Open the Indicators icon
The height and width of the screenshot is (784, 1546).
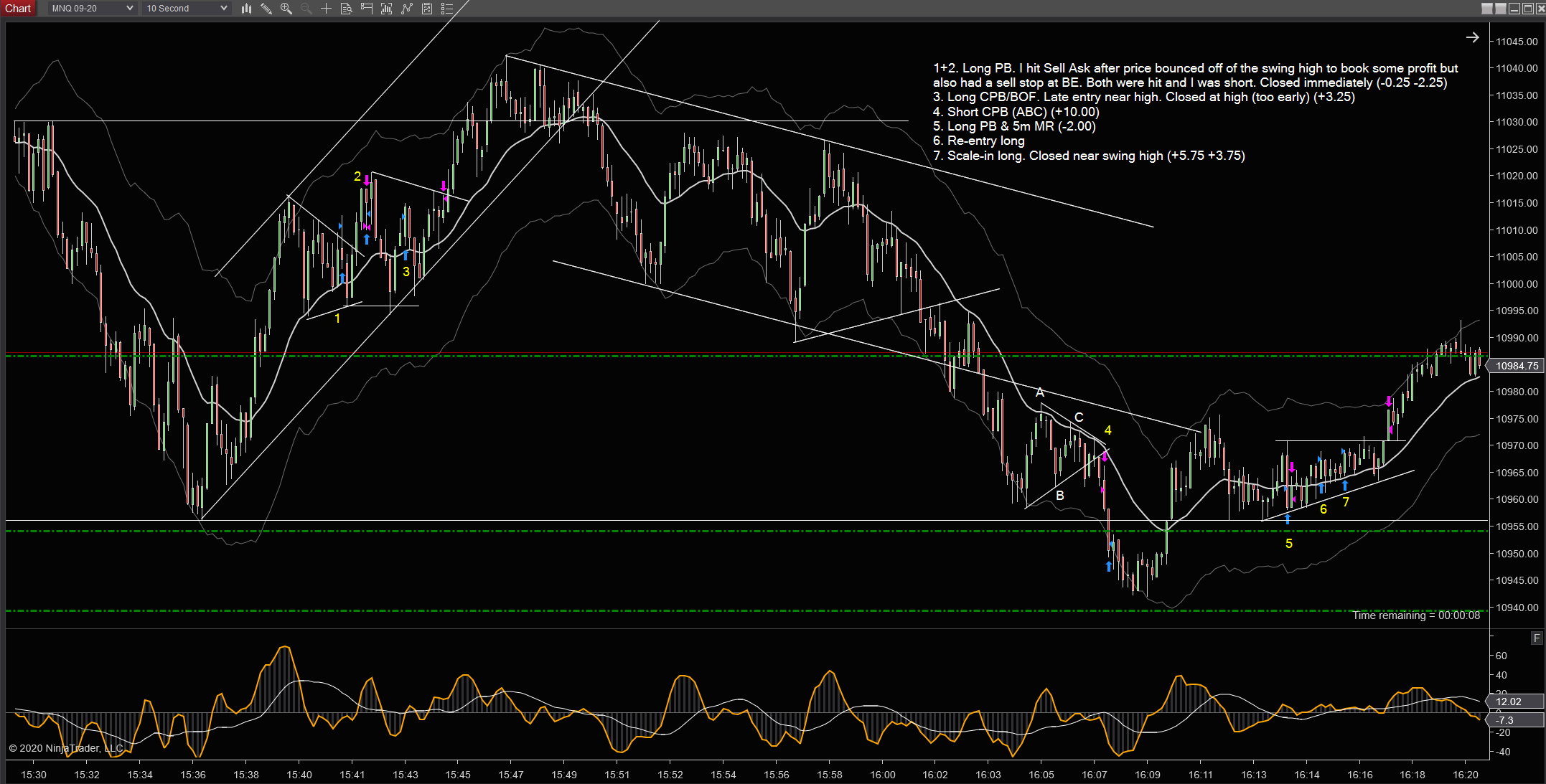(x=407, y=9)
